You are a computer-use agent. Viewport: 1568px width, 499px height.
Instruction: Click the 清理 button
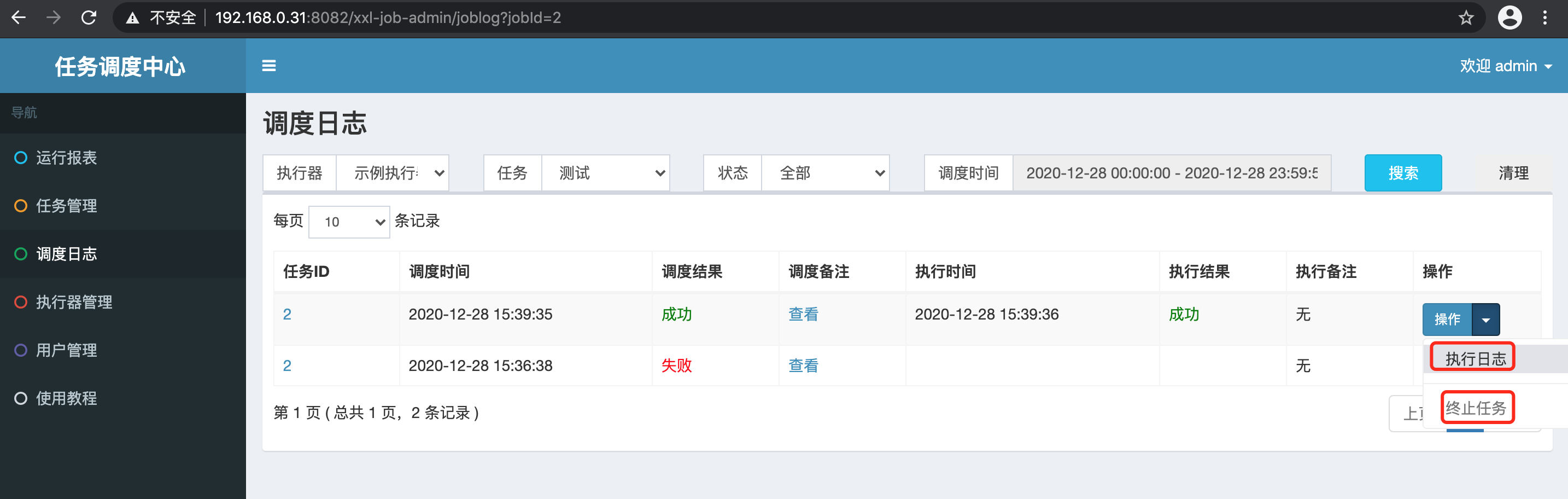(x=1513, y=173)
